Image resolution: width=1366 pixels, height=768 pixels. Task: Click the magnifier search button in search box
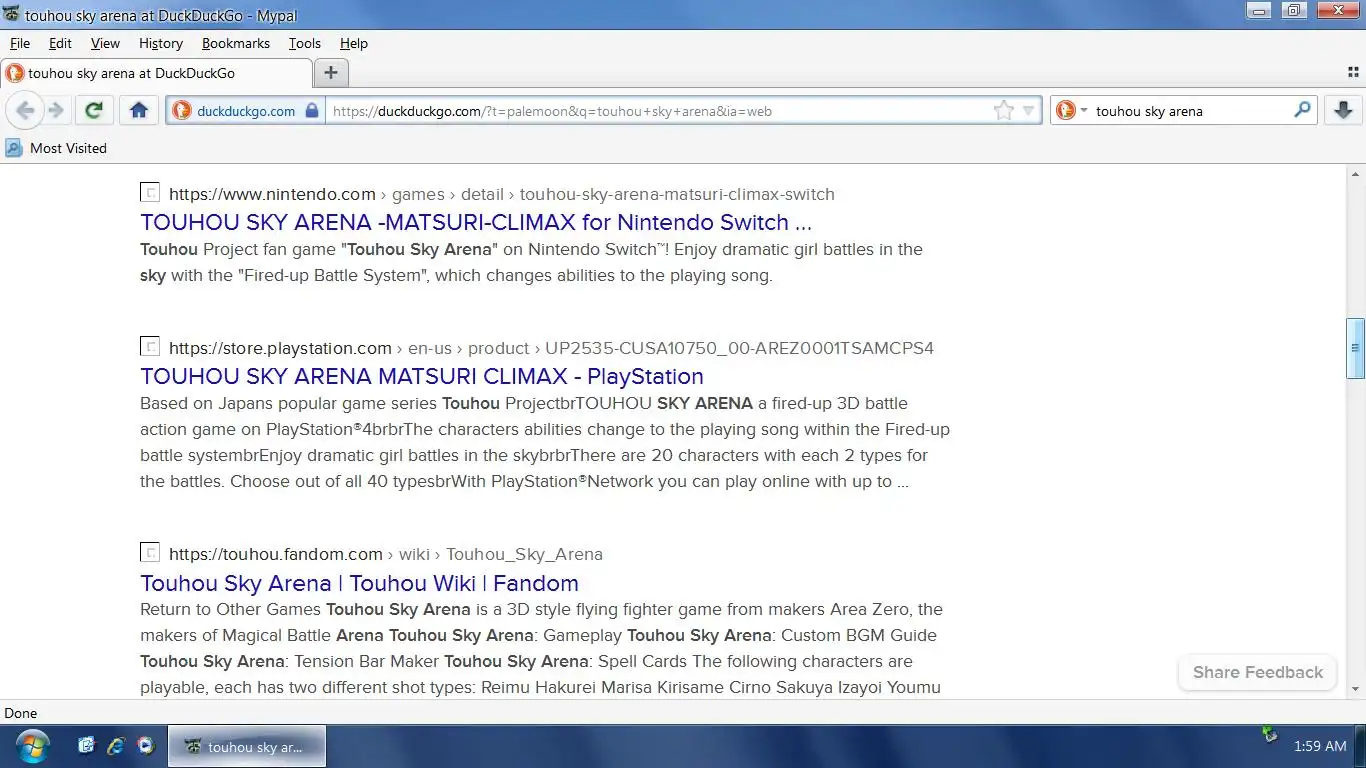click(1302, 110)
